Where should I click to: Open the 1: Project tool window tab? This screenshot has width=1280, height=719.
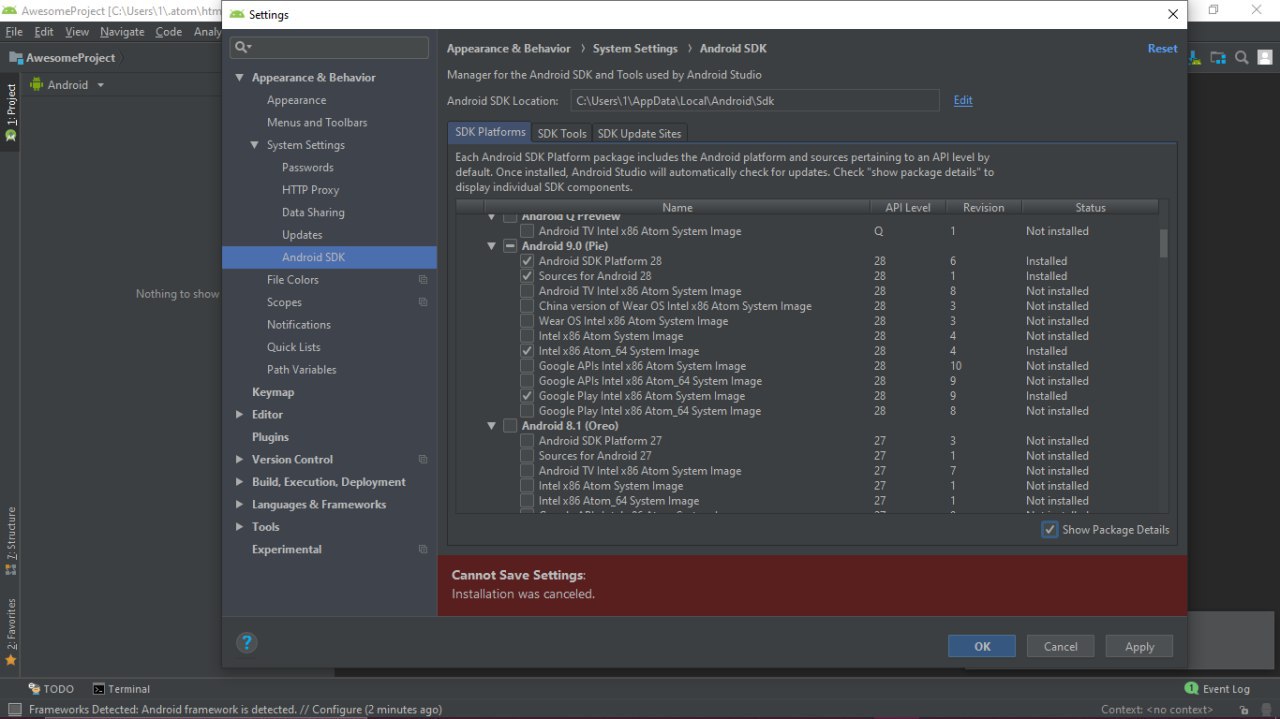[x=11, y=112]
